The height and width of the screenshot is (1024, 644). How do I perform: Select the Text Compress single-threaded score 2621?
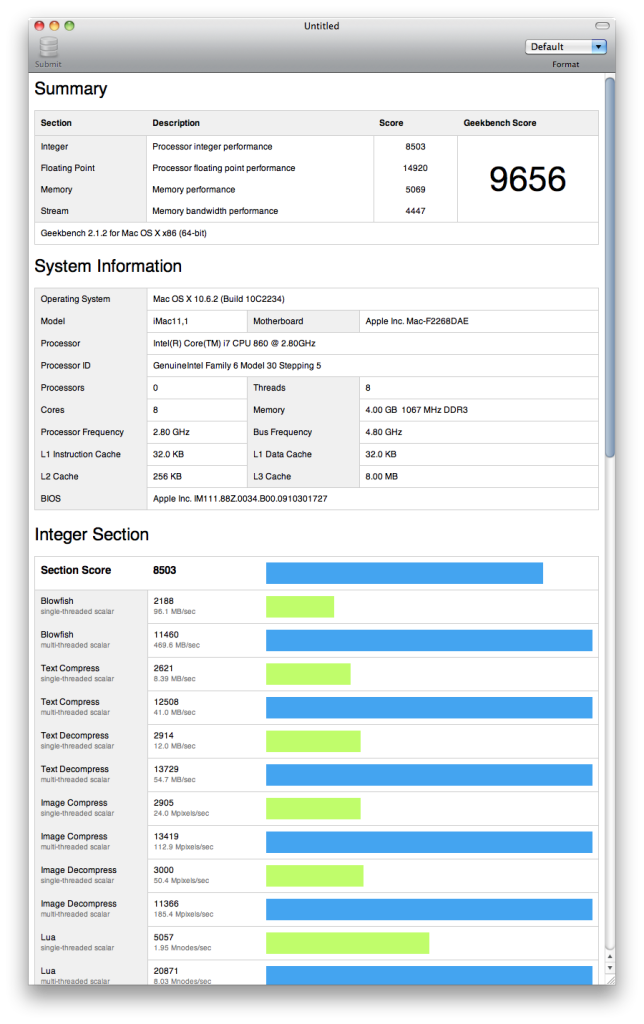point(163,668)
